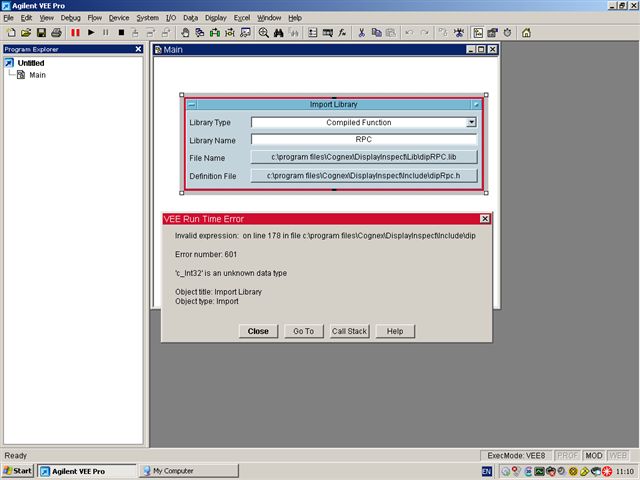Toggle the WEB status bar indicator
The image size is (640, 480).
pos(620,455)
